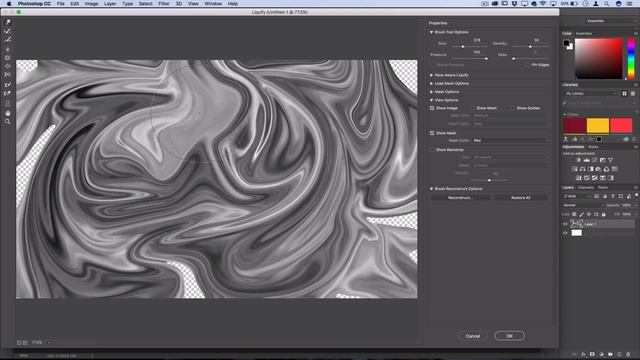640x360 pixels.
Task: Enable the Pin Edges checkbox
Action: tap(527, 65)
